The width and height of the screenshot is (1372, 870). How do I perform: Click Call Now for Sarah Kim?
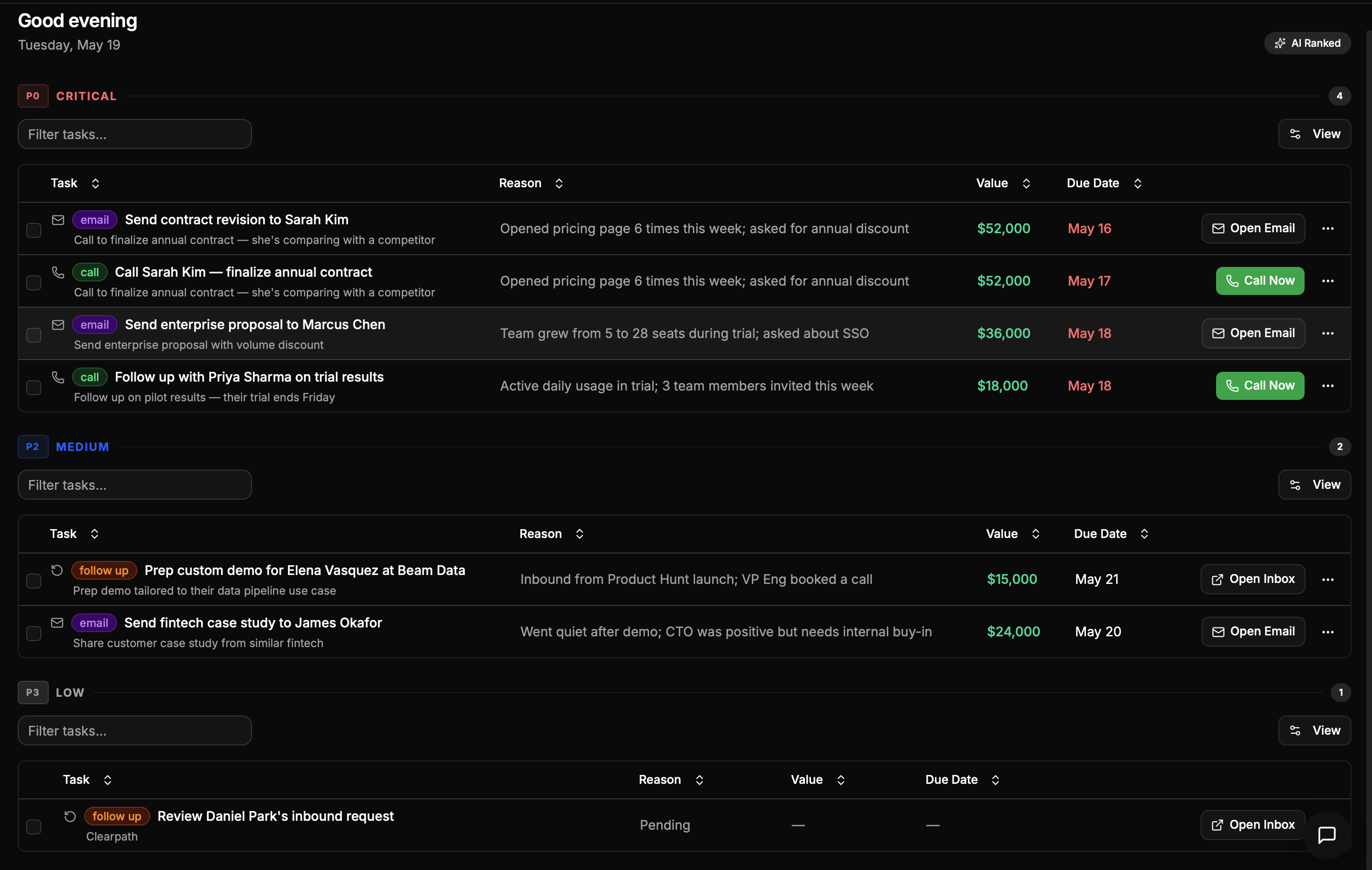pyautogui.click(x=1260, y=281)
